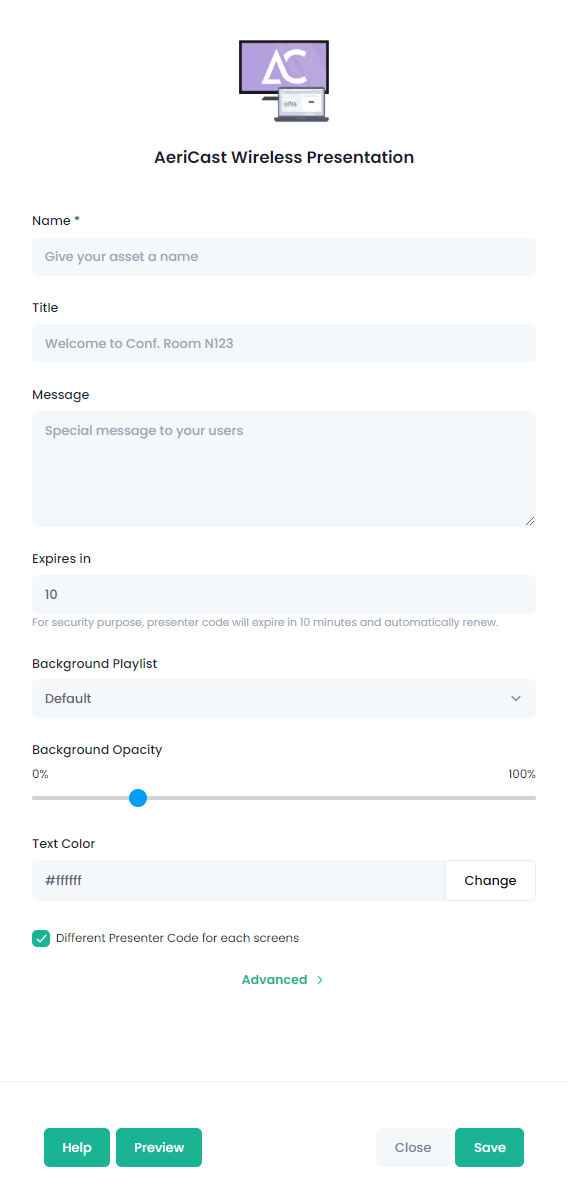
Task: Click inside the Message text area
Action: (284, 469)
